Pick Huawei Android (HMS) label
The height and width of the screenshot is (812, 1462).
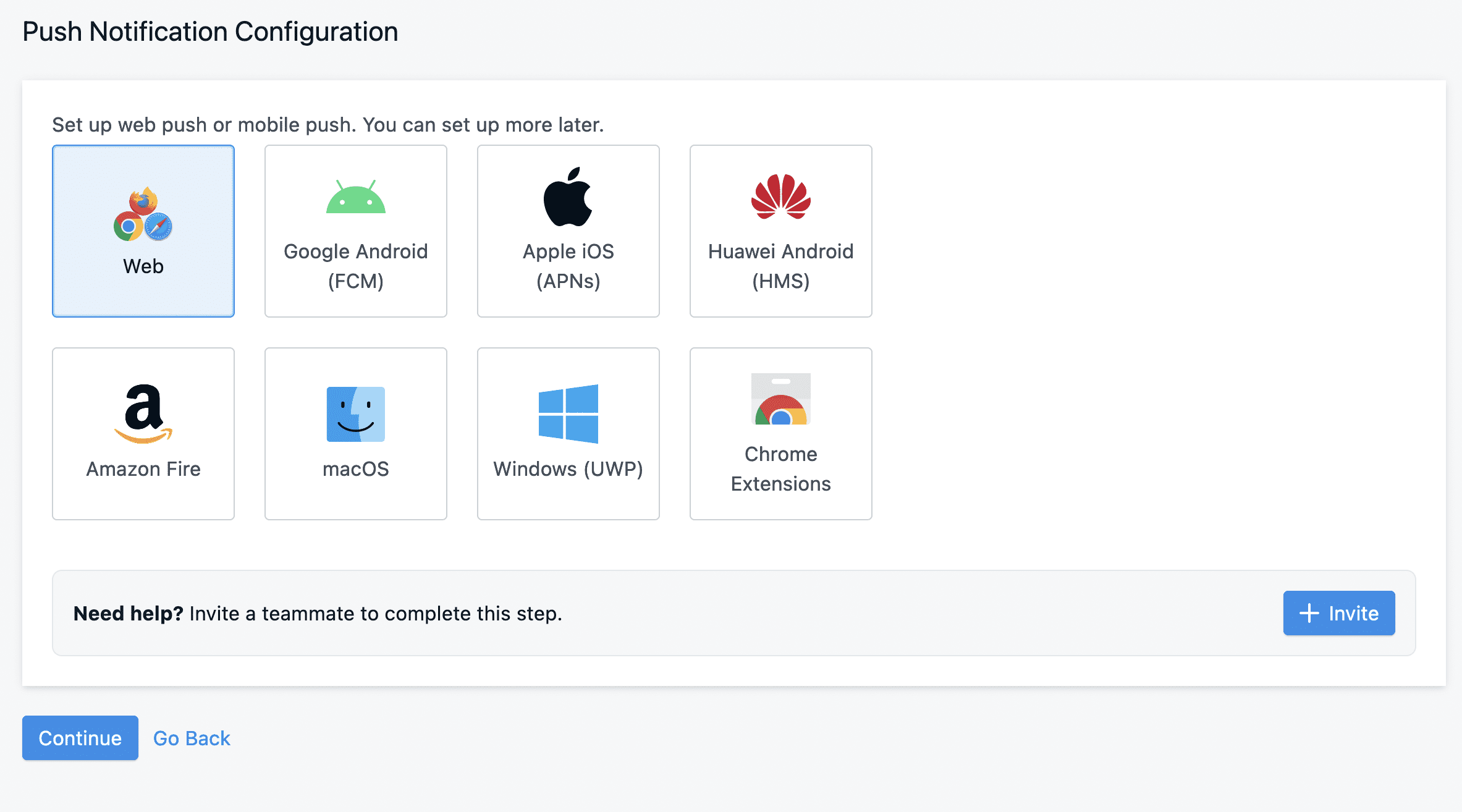pyautogui.click(x=780, y=266)
